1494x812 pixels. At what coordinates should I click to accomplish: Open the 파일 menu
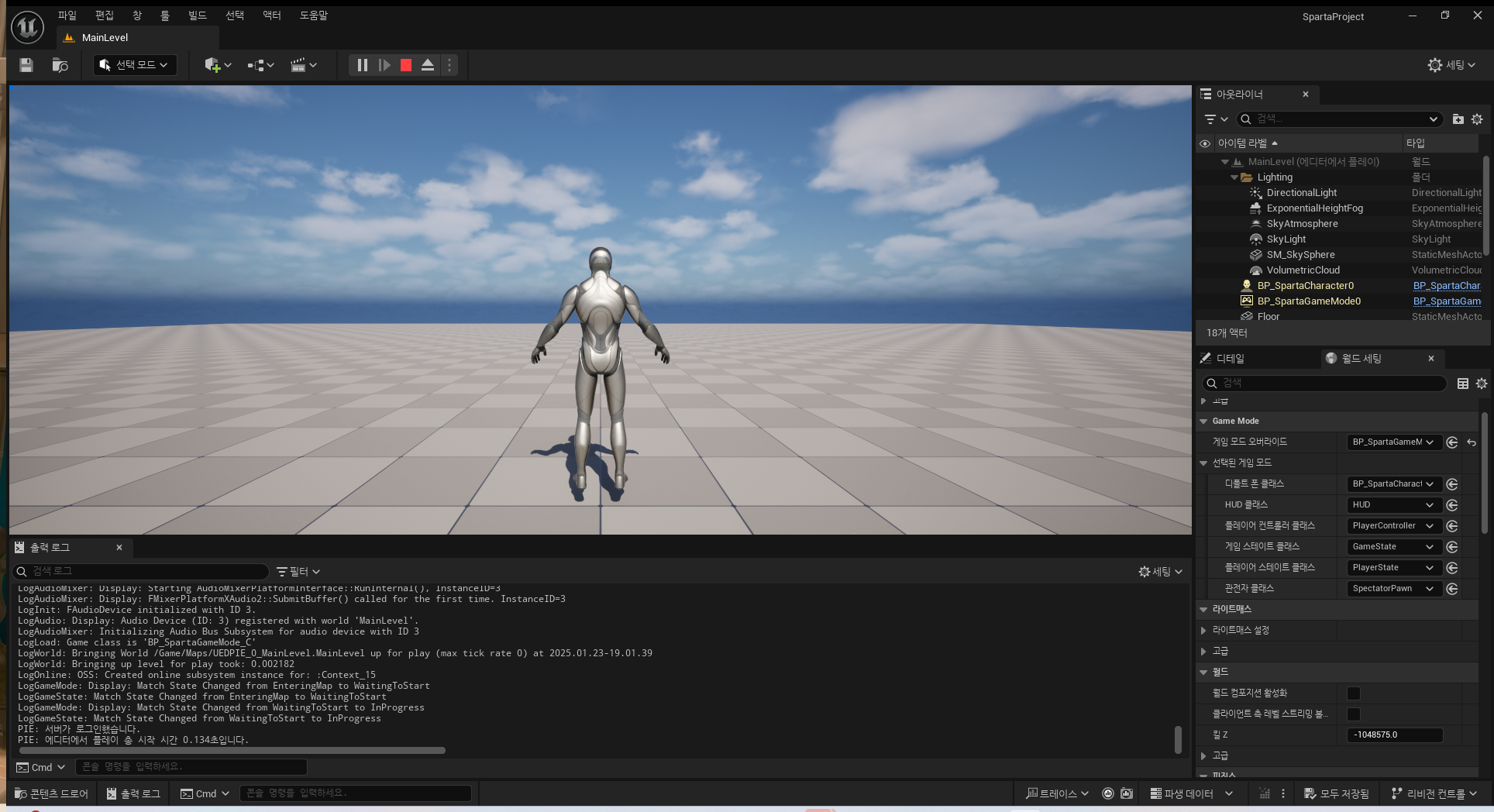point(67,15)
